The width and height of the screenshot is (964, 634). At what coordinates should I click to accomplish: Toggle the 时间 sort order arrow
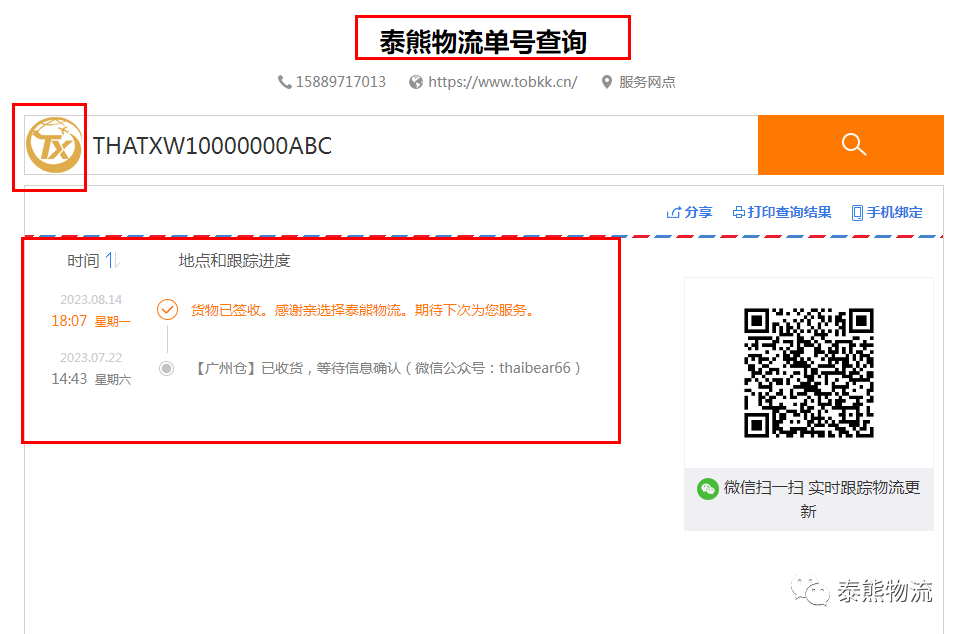[x=113, y=261]
